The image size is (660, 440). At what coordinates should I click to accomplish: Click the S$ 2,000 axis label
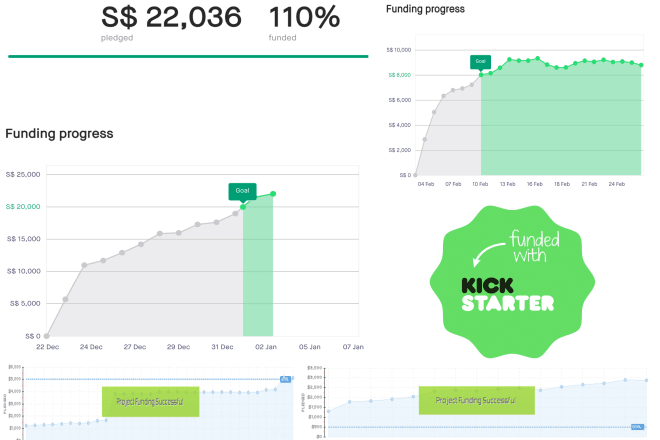[x=399, y=150]
